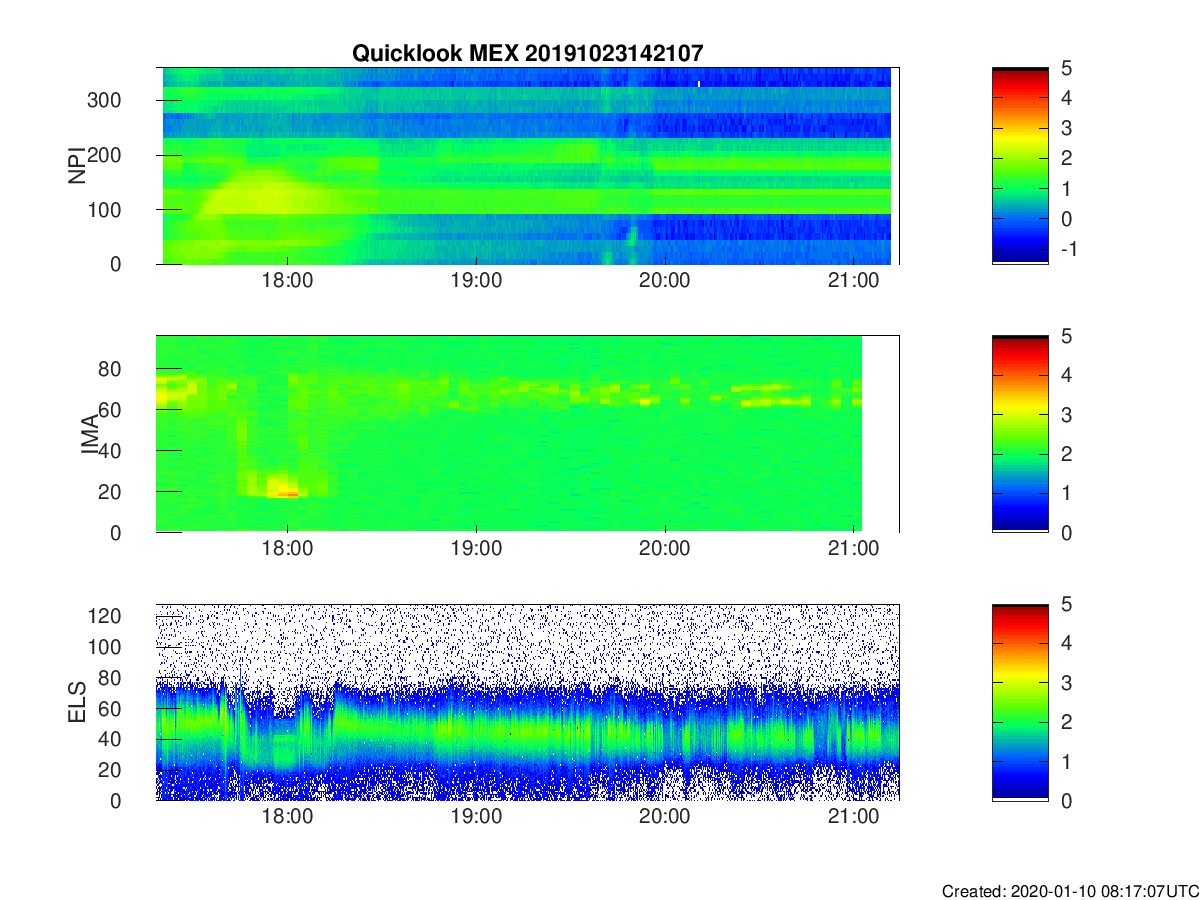The width and height of the screenshot is (1200, 900).
Task: Select the ELS y-axis label
Action: pyautogui.click(x=76, y=702)
